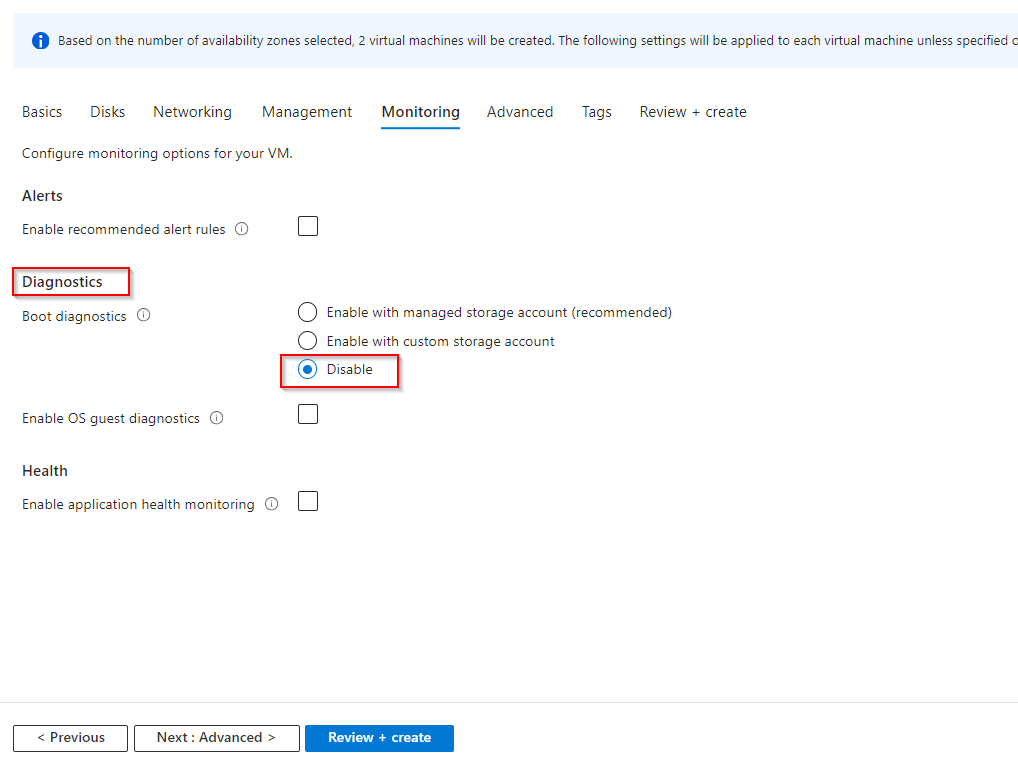Open the Tags tab
Screen dimensions: 1018x775
[597, 112]
